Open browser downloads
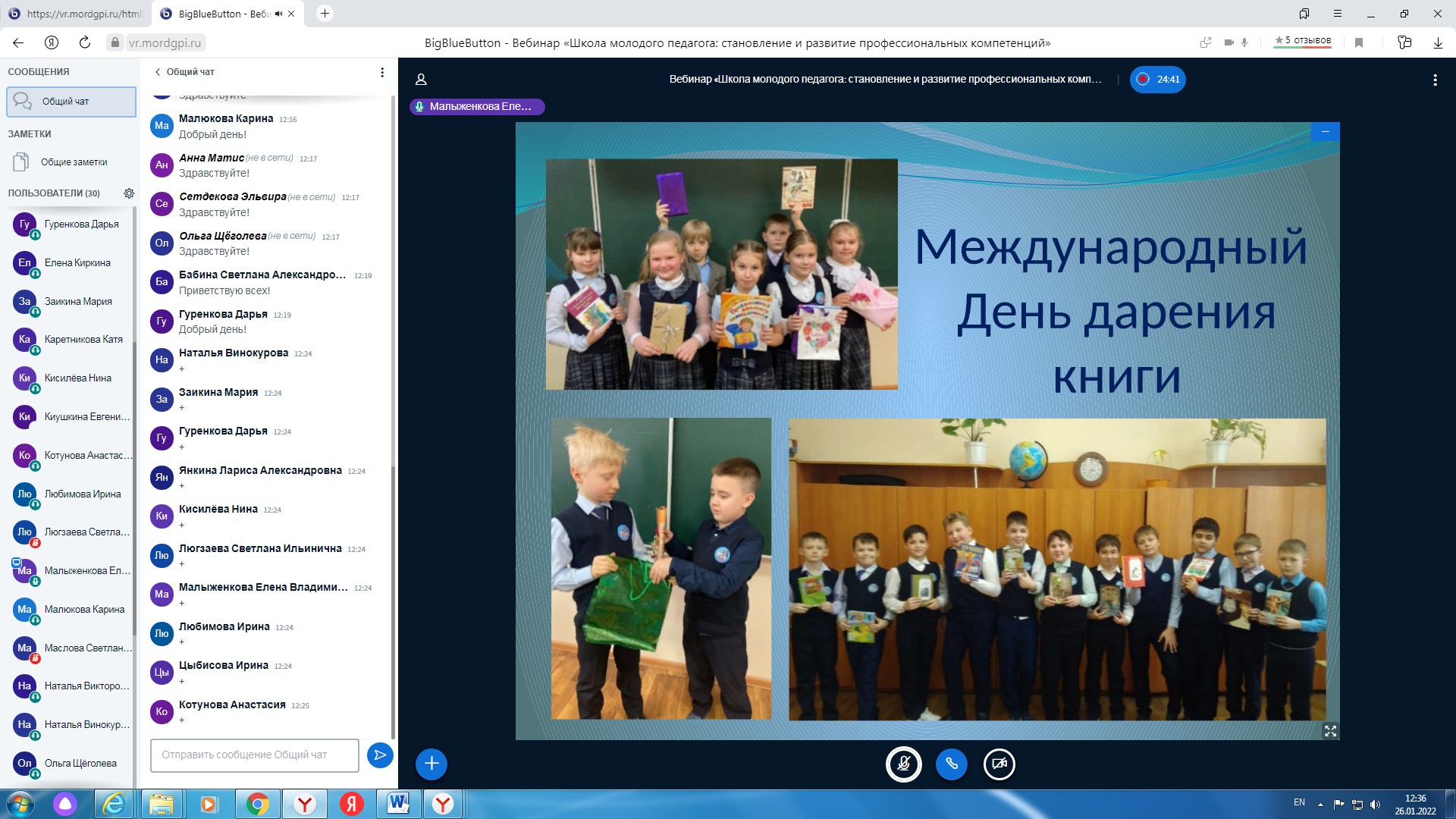Viewport: 1456px width, 819px height. point(1438,43)
